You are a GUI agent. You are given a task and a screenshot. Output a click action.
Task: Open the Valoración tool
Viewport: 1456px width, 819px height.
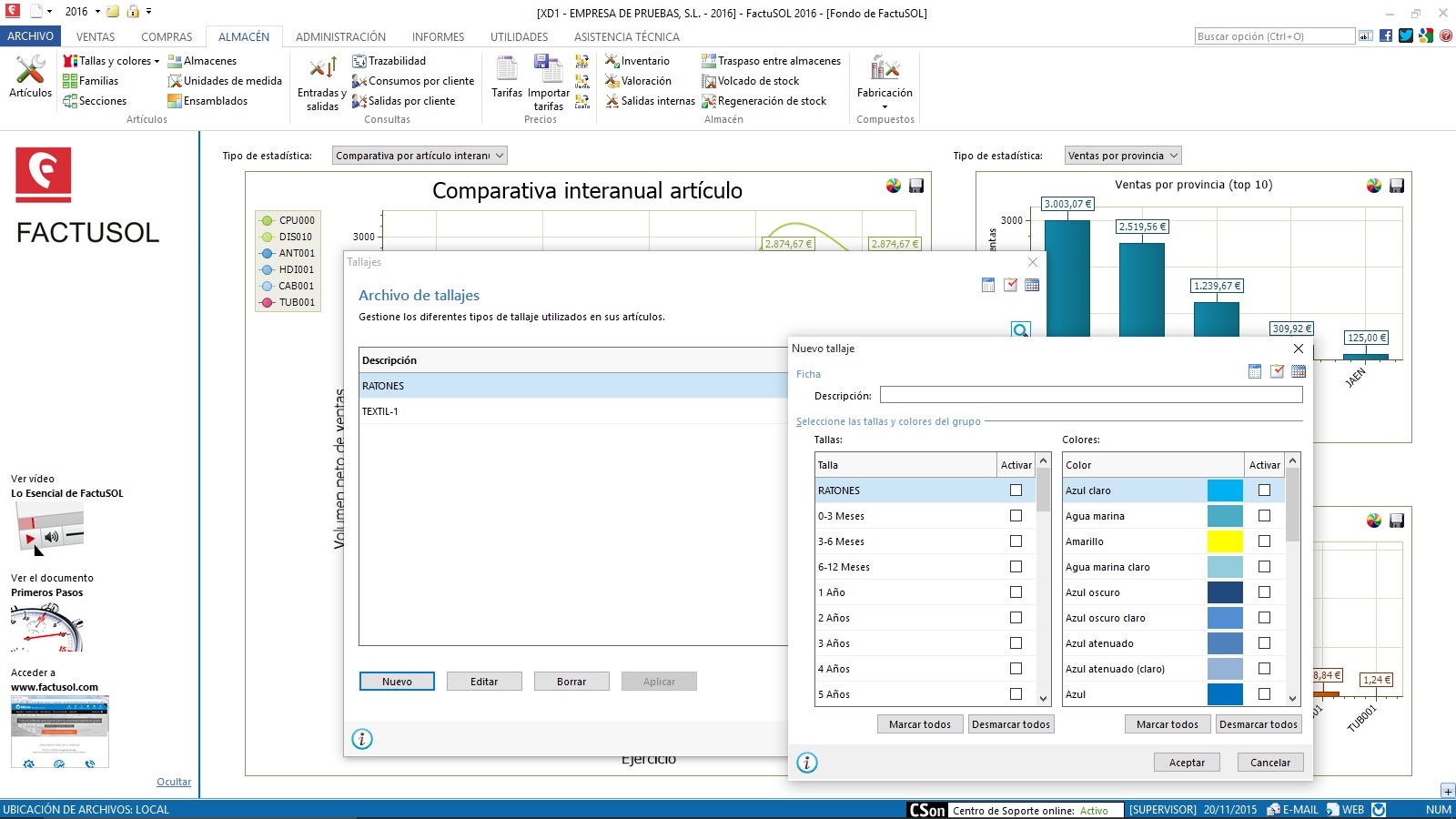pyautogui.click(x=638, y=81)
